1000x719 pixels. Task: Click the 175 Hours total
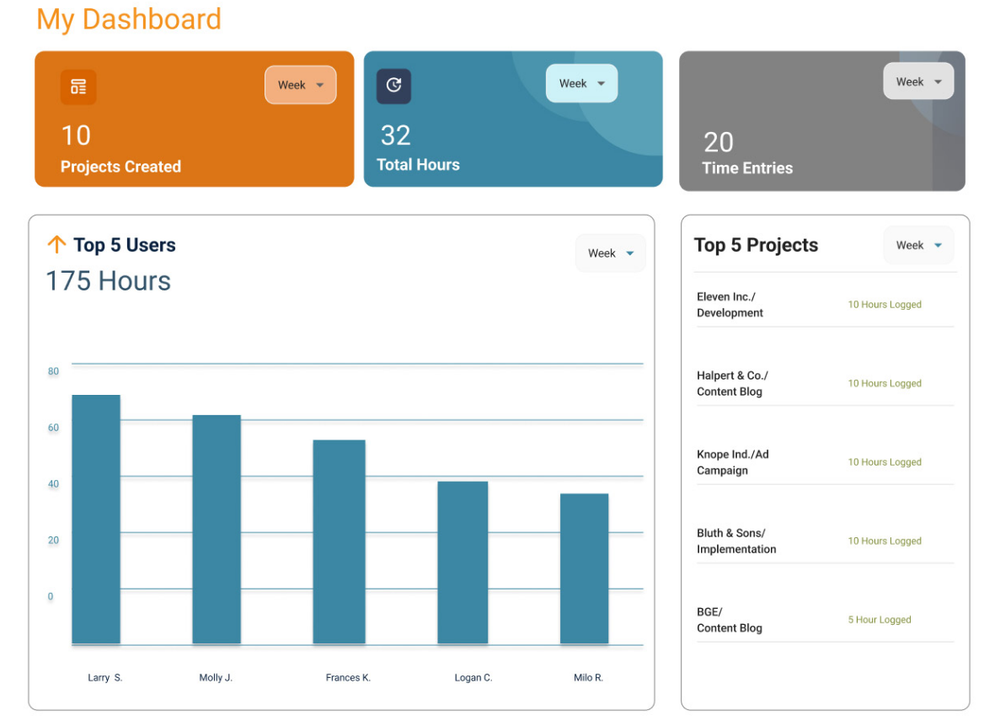tap(108, 281)
